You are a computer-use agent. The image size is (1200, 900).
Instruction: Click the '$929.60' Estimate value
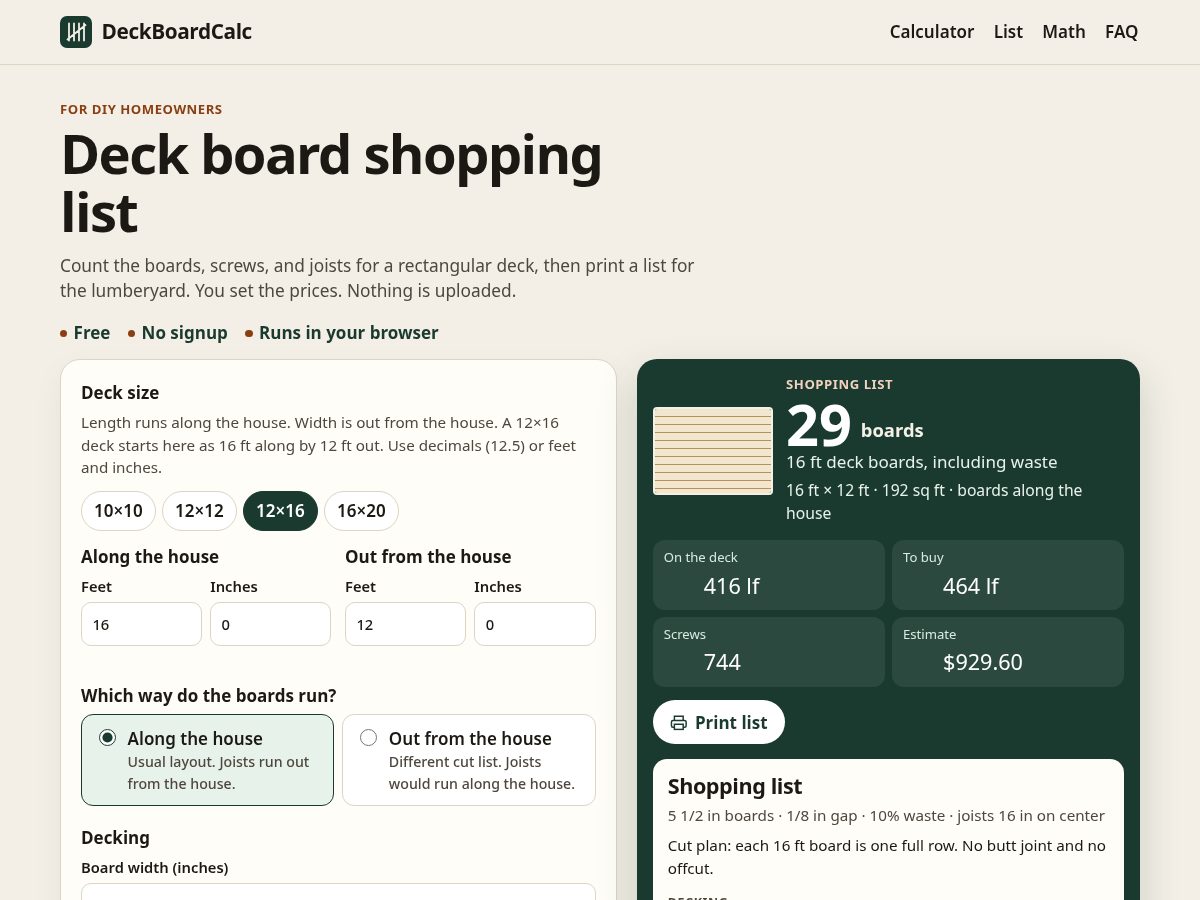(x=982, y=662)
